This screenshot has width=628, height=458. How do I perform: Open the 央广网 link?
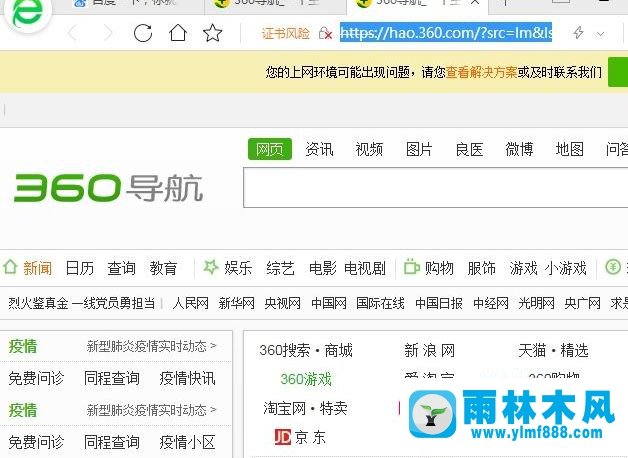click(x=582, y=303)
